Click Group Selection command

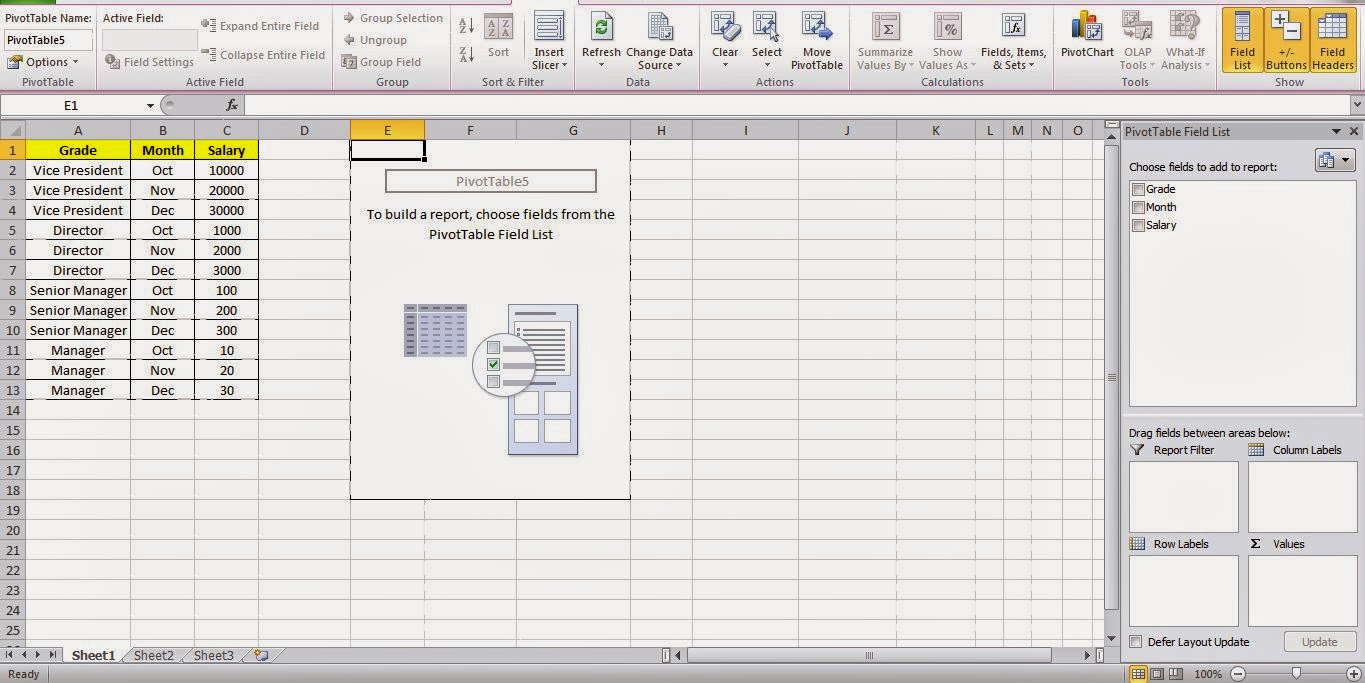pos(392,18)
